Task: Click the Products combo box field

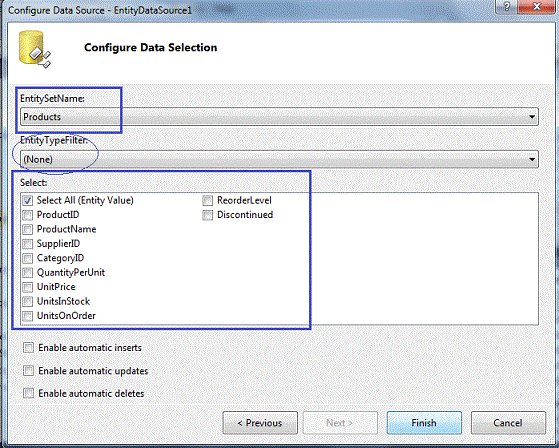Action: tap(279, 117)
